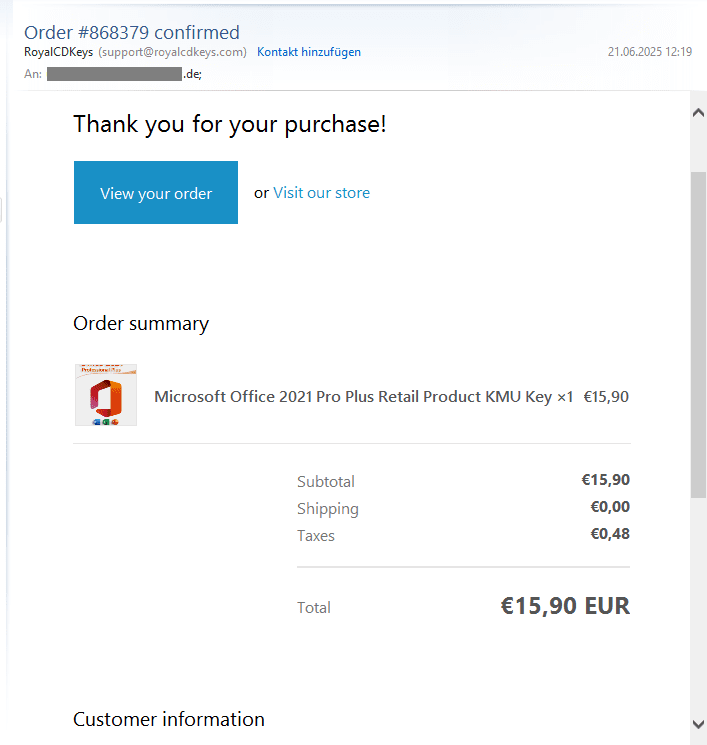Click the Shipping amount €0,00
This screenshot has height=745, width=707.
coord(610,507)
